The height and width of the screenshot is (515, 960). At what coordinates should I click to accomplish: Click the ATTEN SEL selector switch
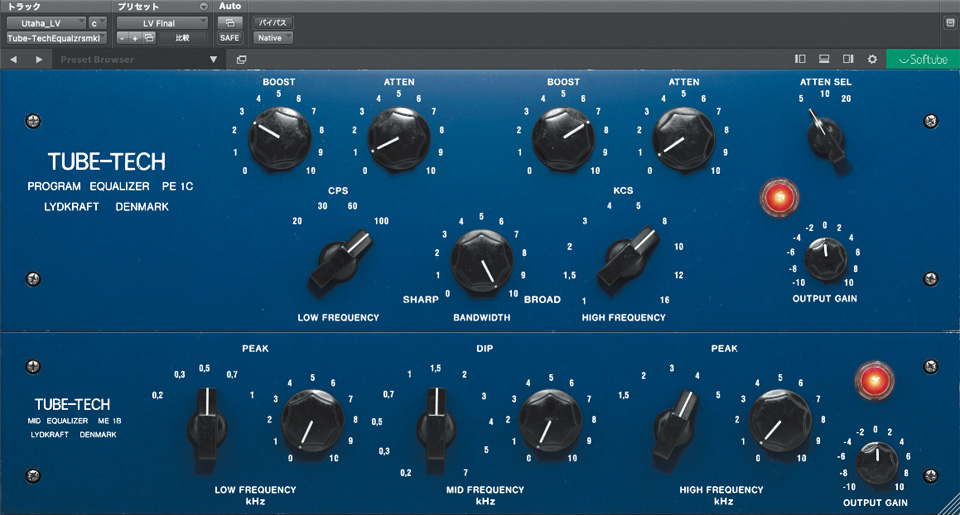click(x=827, y=138)
